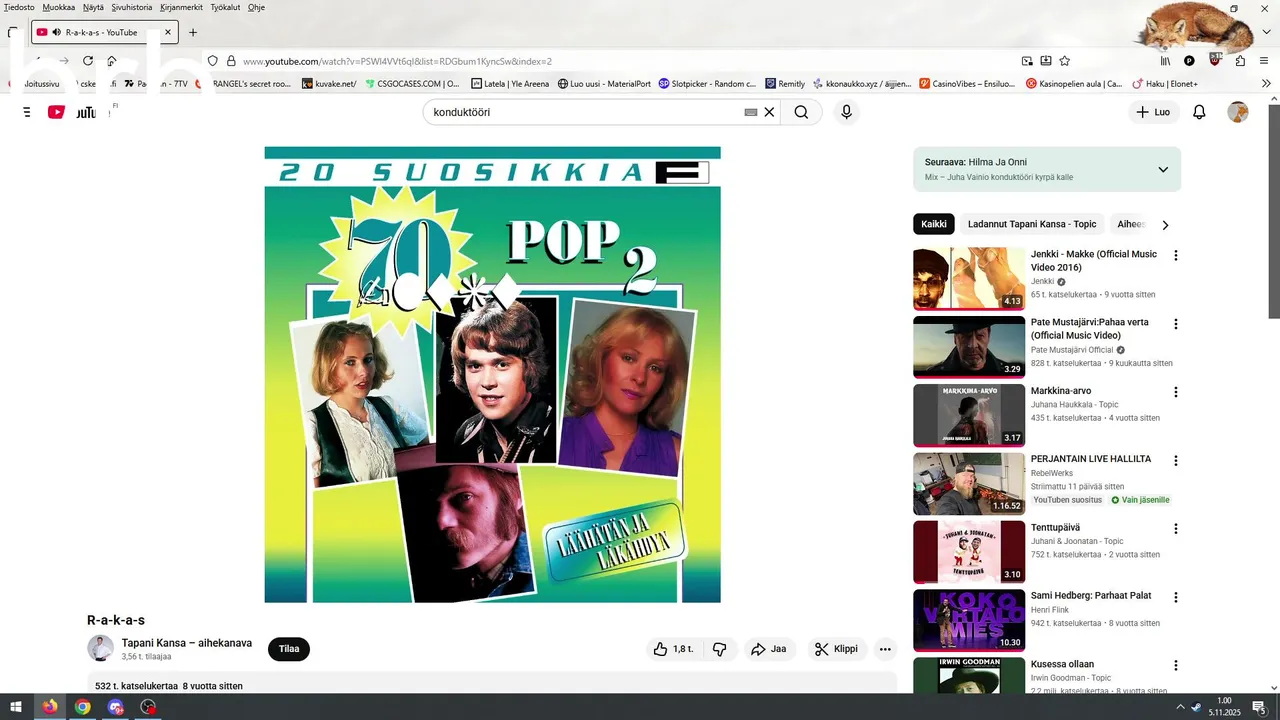The image size is (1280, 720).
Task: Start voice search with the microphone
Action: 846,112
